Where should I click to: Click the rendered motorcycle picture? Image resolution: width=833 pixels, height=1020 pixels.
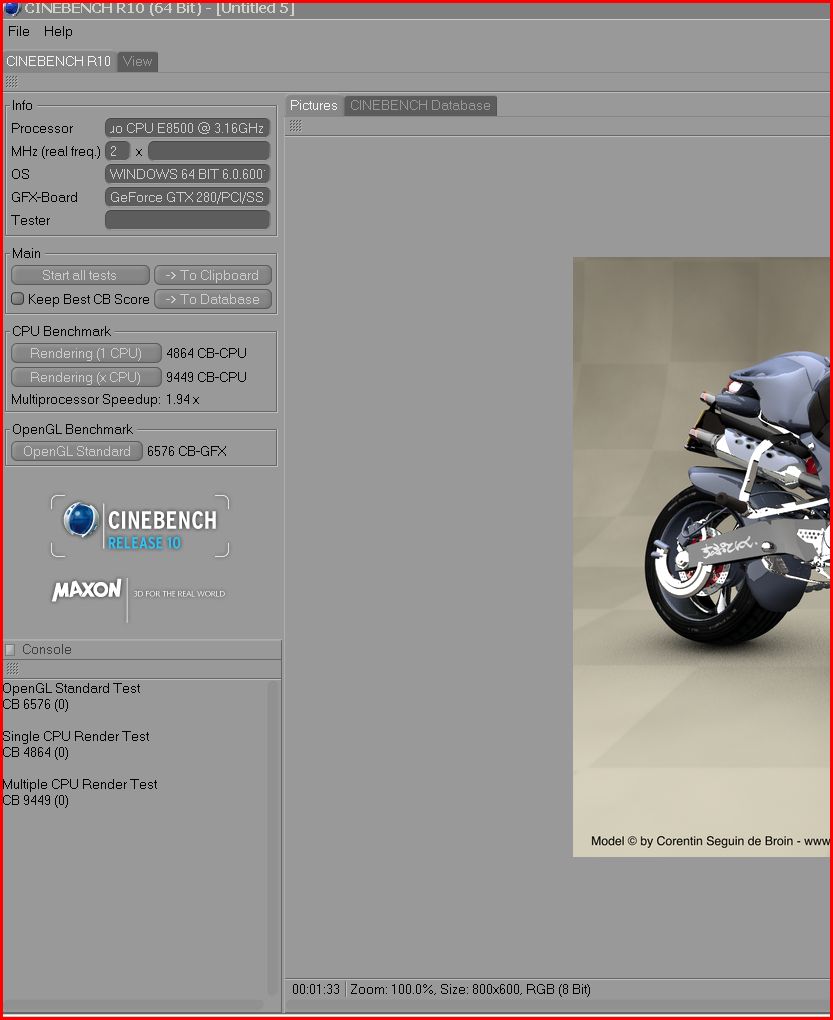tap(702, 557)
